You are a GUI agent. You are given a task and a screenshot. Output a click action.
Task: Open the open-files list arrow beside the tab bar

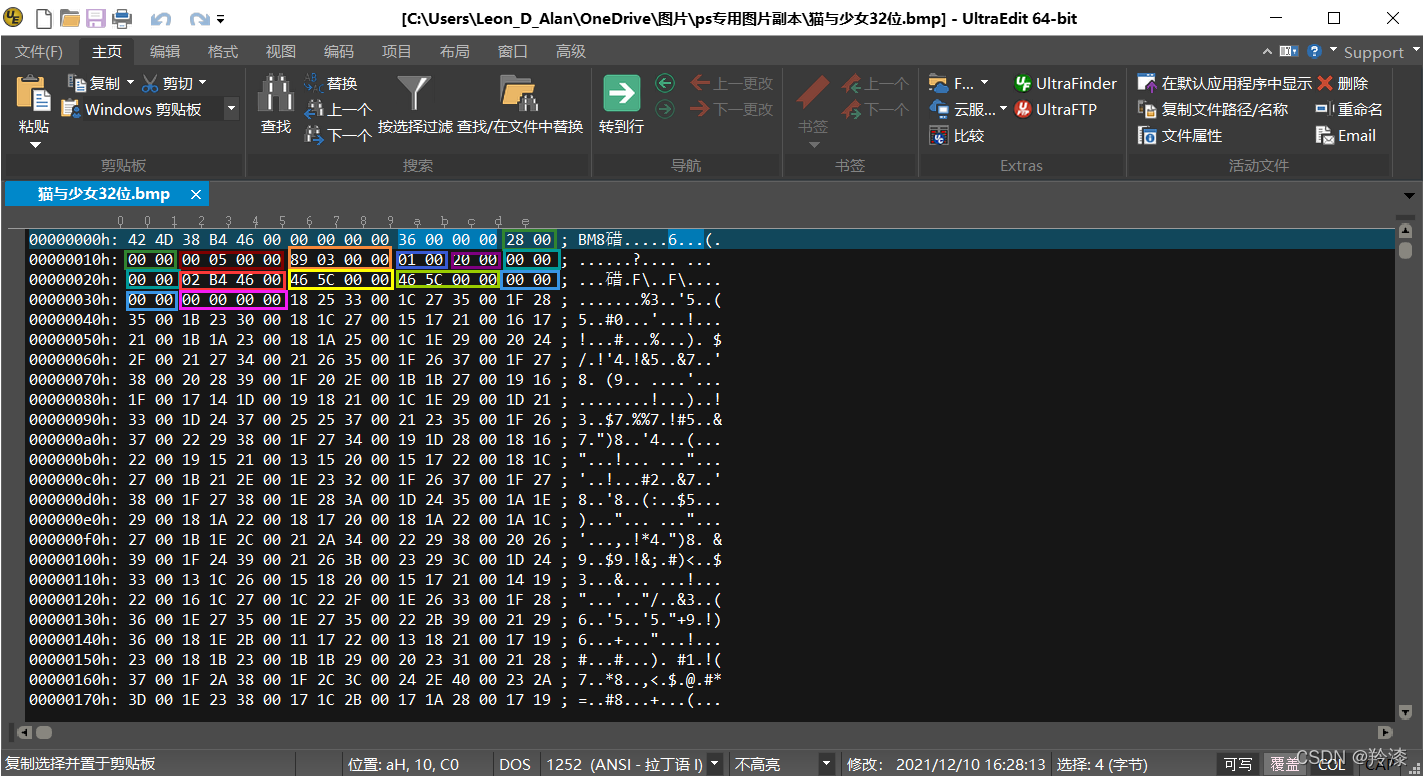1410,195
